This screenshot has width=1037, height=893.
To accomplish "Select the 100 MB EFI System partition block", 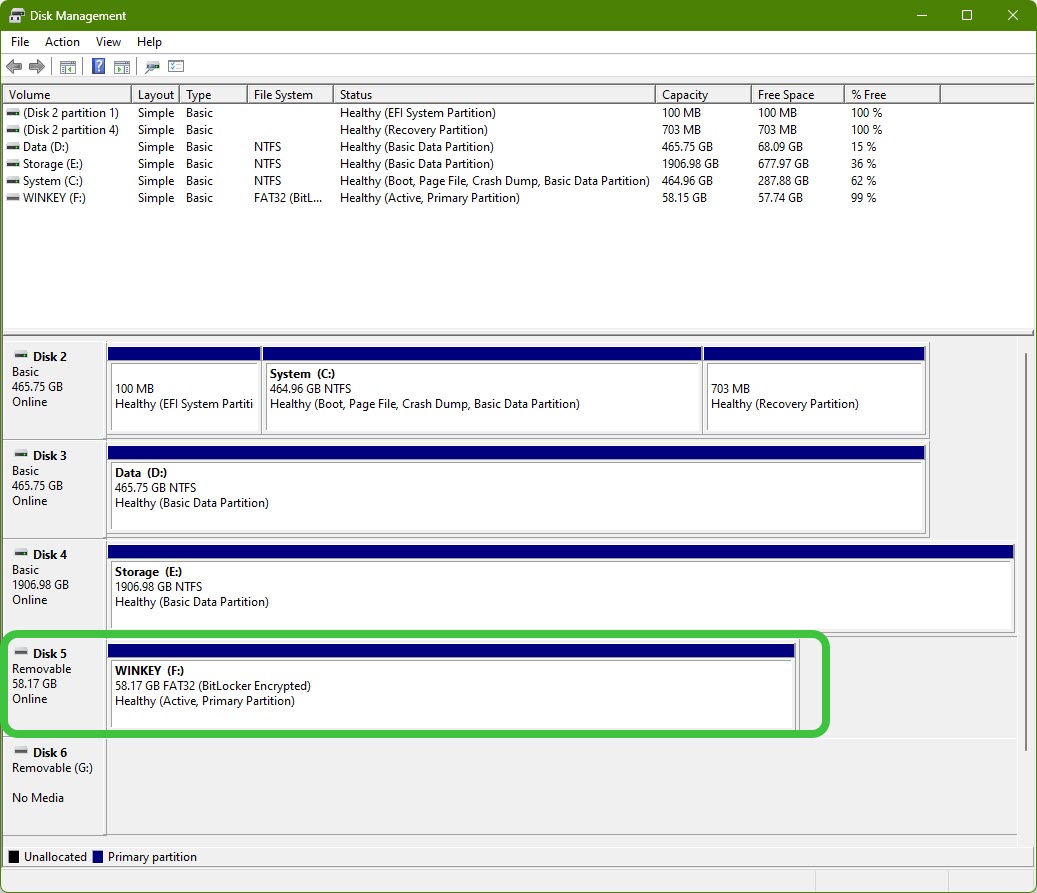I will [x=184, y=390].
